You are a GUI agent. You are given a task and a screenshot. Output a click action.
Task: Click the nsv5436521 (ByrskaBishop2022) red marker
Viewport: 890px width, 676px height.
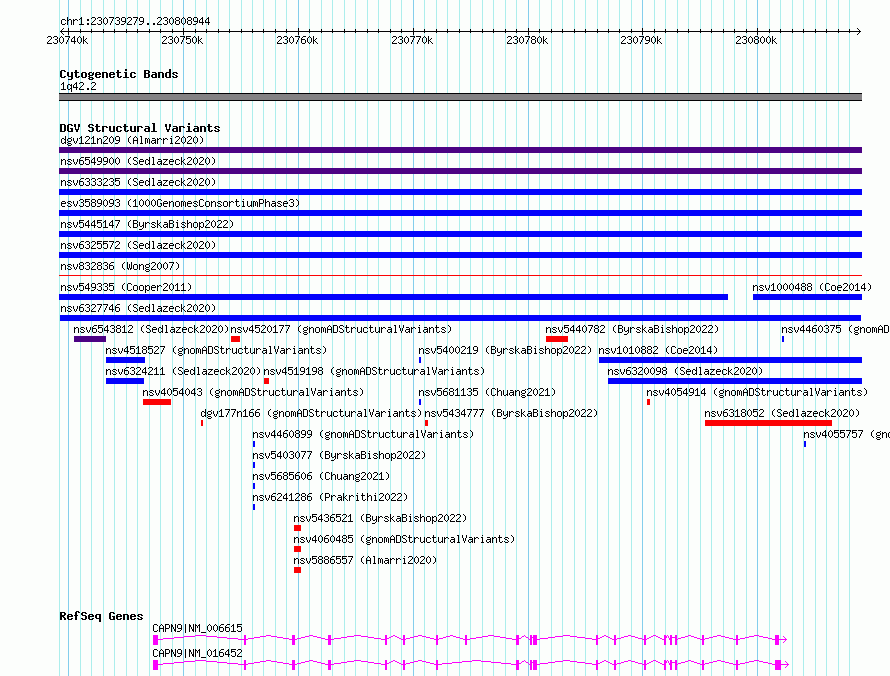(297, 528)
